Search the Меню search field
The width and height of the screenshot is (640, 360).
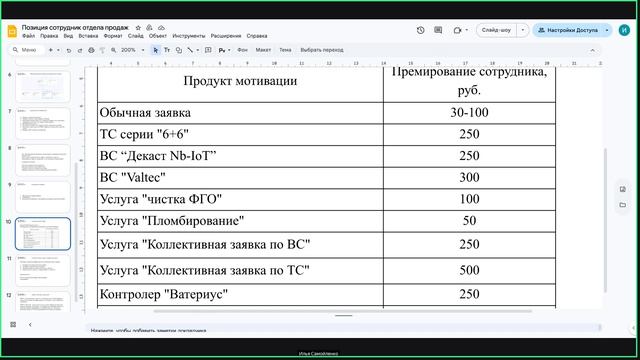[x=26, y=50]
